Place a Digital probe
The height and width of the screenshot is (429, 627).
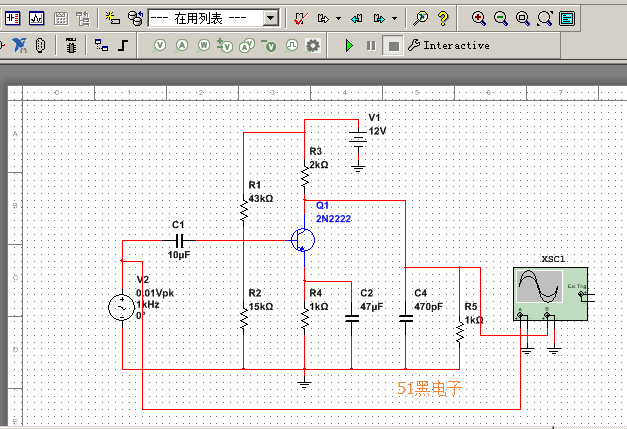[x=292, y=45]
